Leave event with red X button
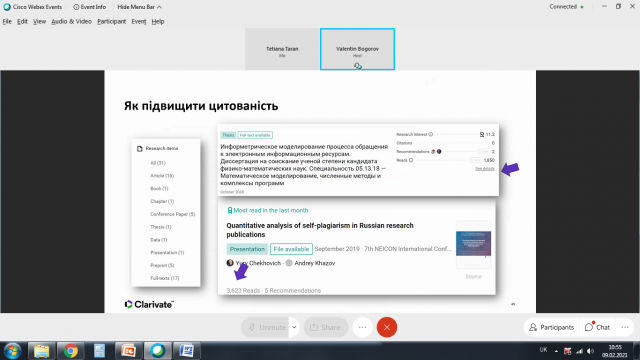This screenshot has width=640, height=360. tap(387, 327)
